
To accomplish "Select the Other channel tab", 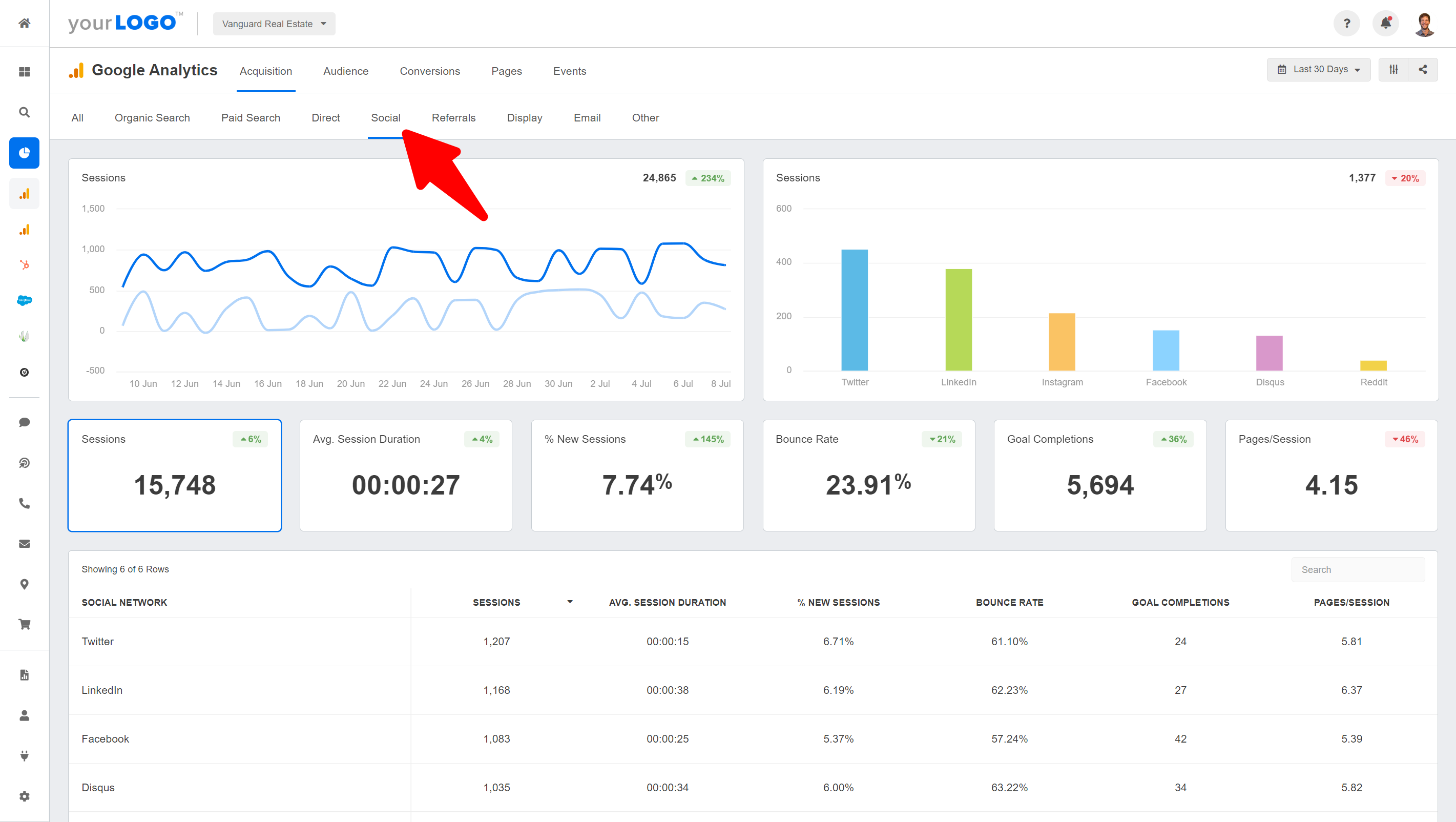I will pos(645,117).
